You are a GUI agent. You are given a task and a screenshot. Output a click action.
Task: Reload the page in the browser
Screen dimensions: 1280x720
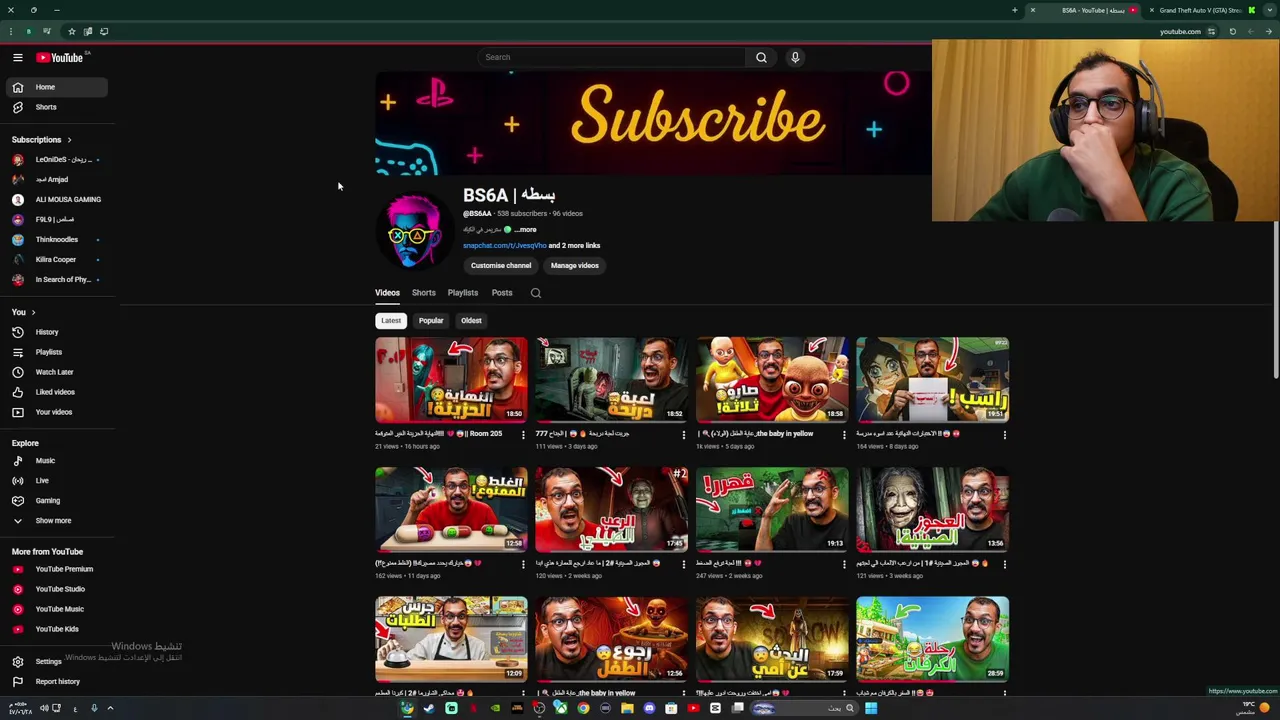tap(1232, 31)
